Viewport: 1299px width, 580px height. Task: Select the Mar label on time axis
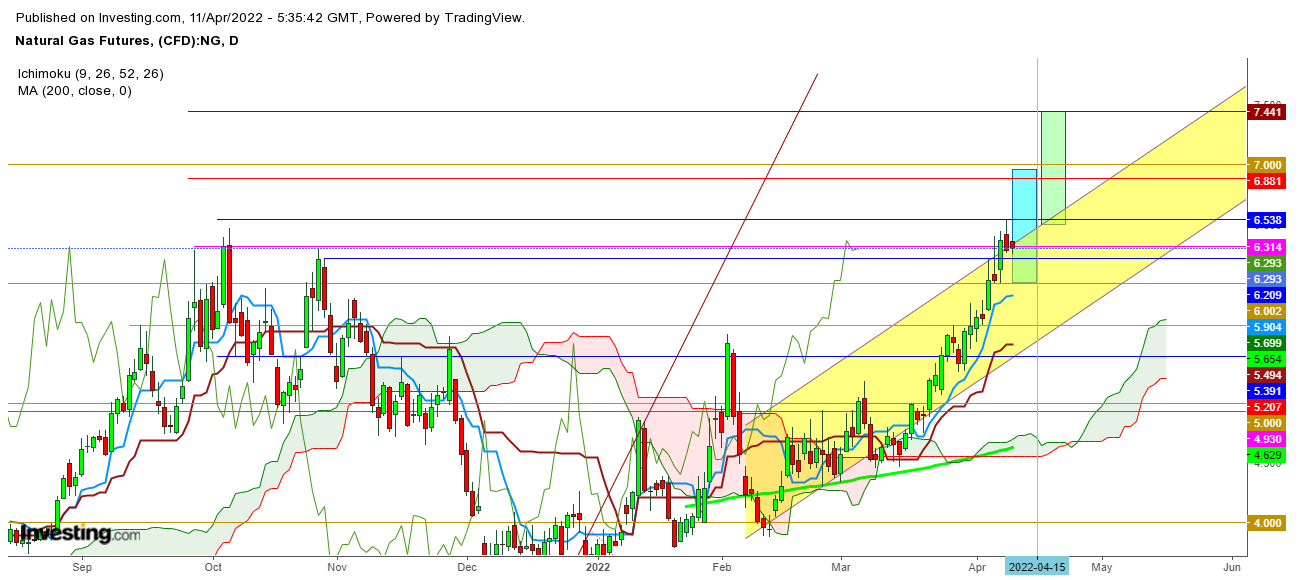point(841,567)
